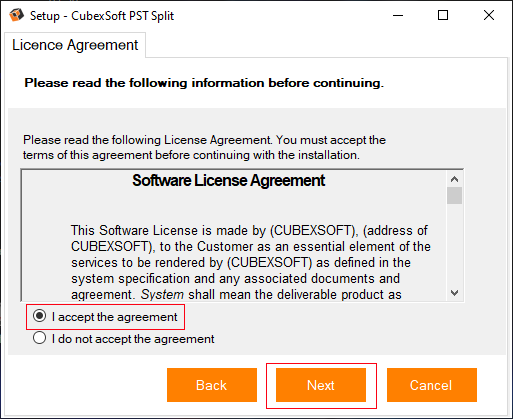The height and width of the screenshot is (419, 513).
Task: Click the 'Please read the following information' heading
Action: (204, 83)
